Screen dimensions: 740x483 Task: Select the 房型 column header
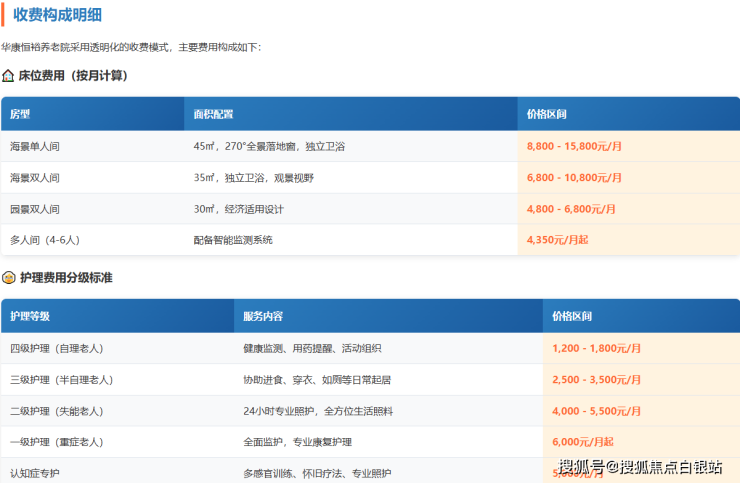coord(21,114)
